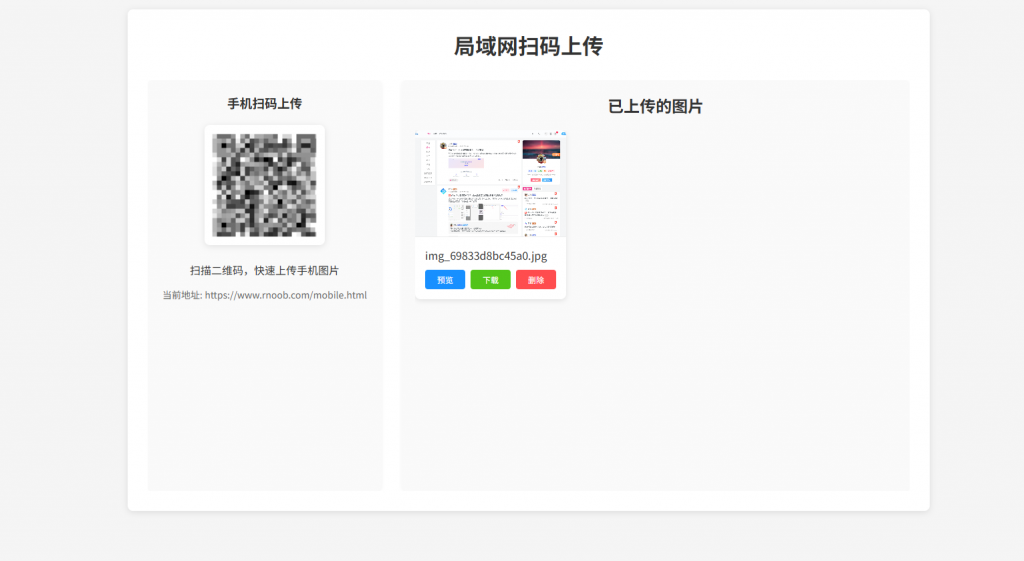Click the 当前地址 label text
Screen dimensions: 1024x561
point(182,295)
